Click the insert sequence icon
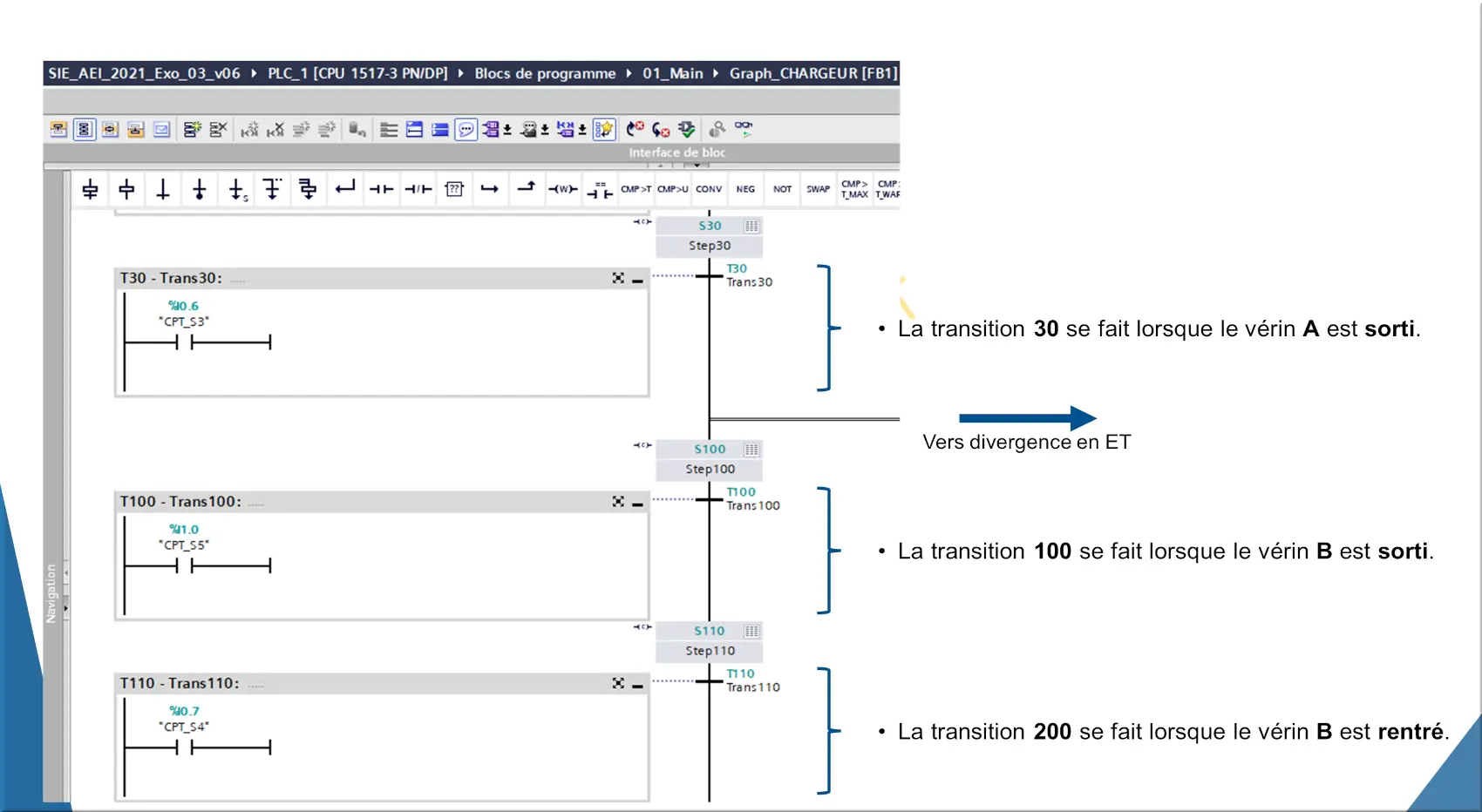 tap(193, 130)
